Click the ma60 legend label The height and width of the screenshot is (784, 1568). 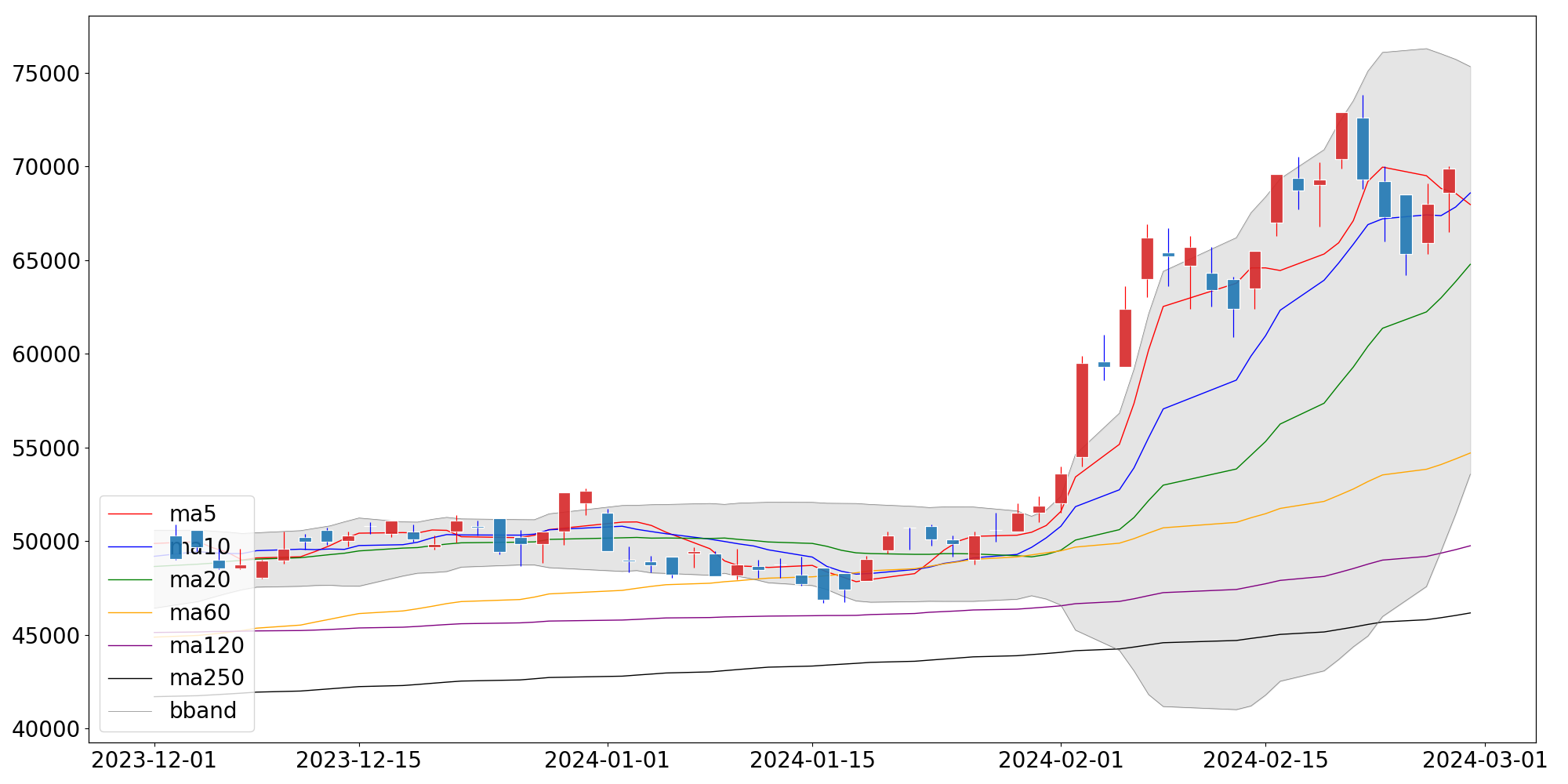point(200,613)
